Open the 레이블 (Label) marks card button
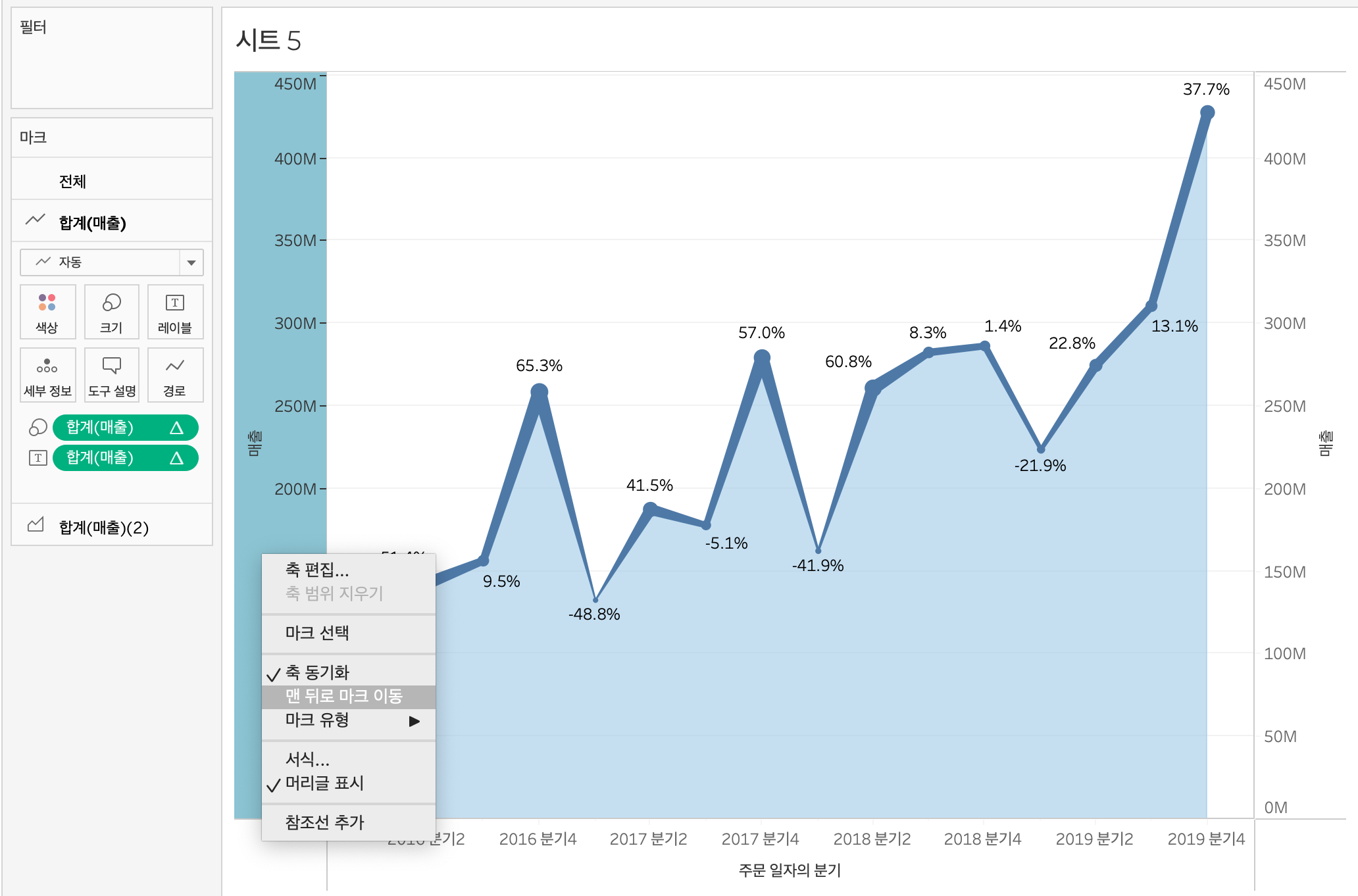The image size is (1358, 896). (x=175, y=312)
